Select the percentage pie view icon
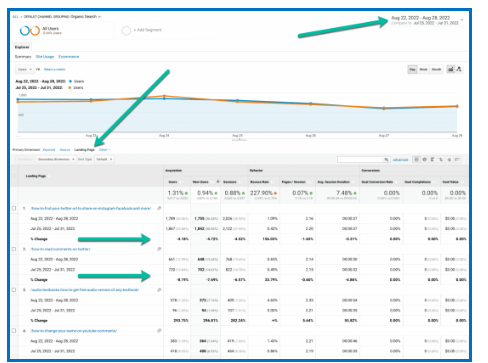The width and height of the screenshot is (488, 363). [x=424, y=160]
